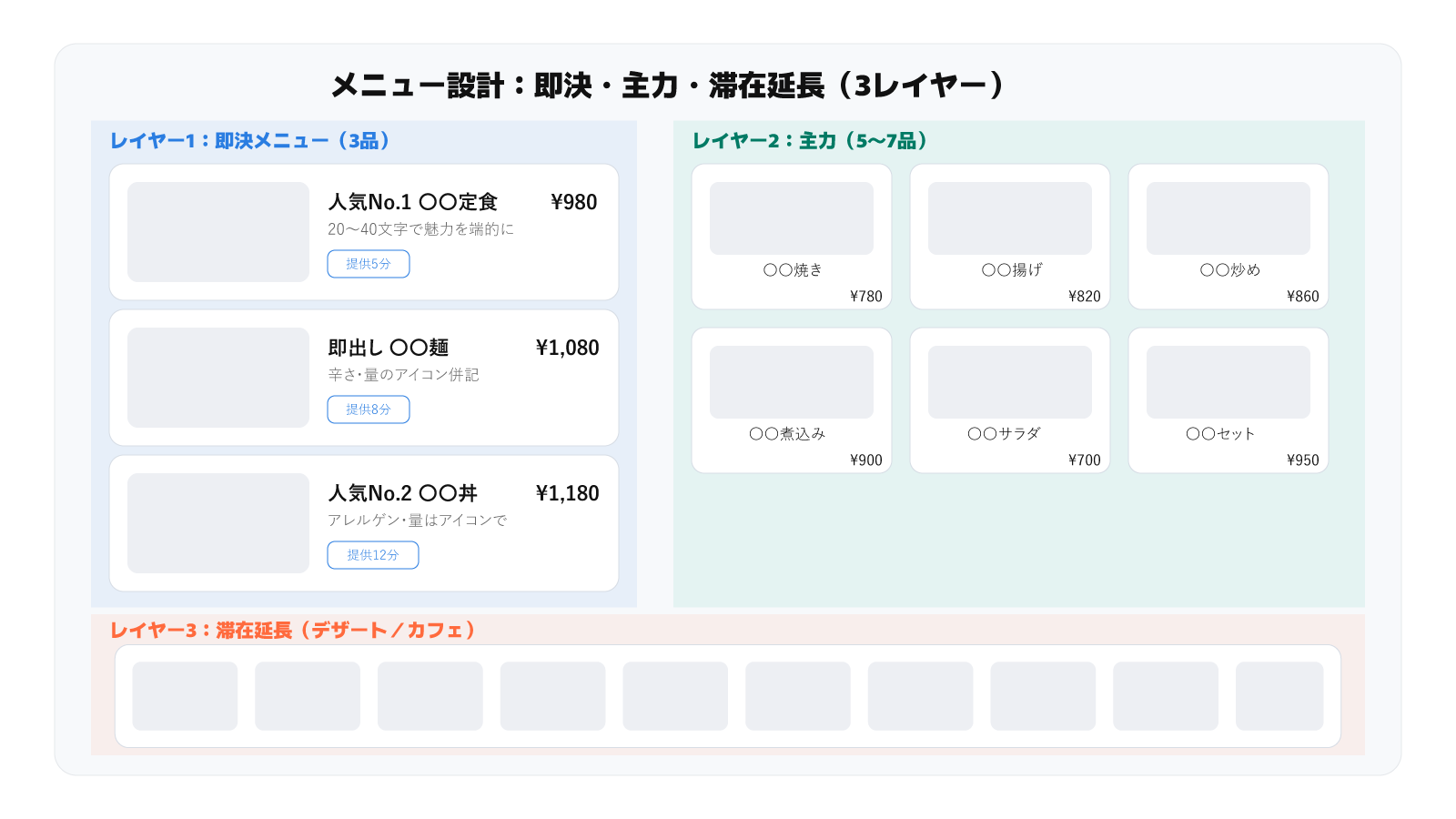Open the 人気No.1 〇〇定食 title
1456x819 pixels.
[x=413, y=202]
